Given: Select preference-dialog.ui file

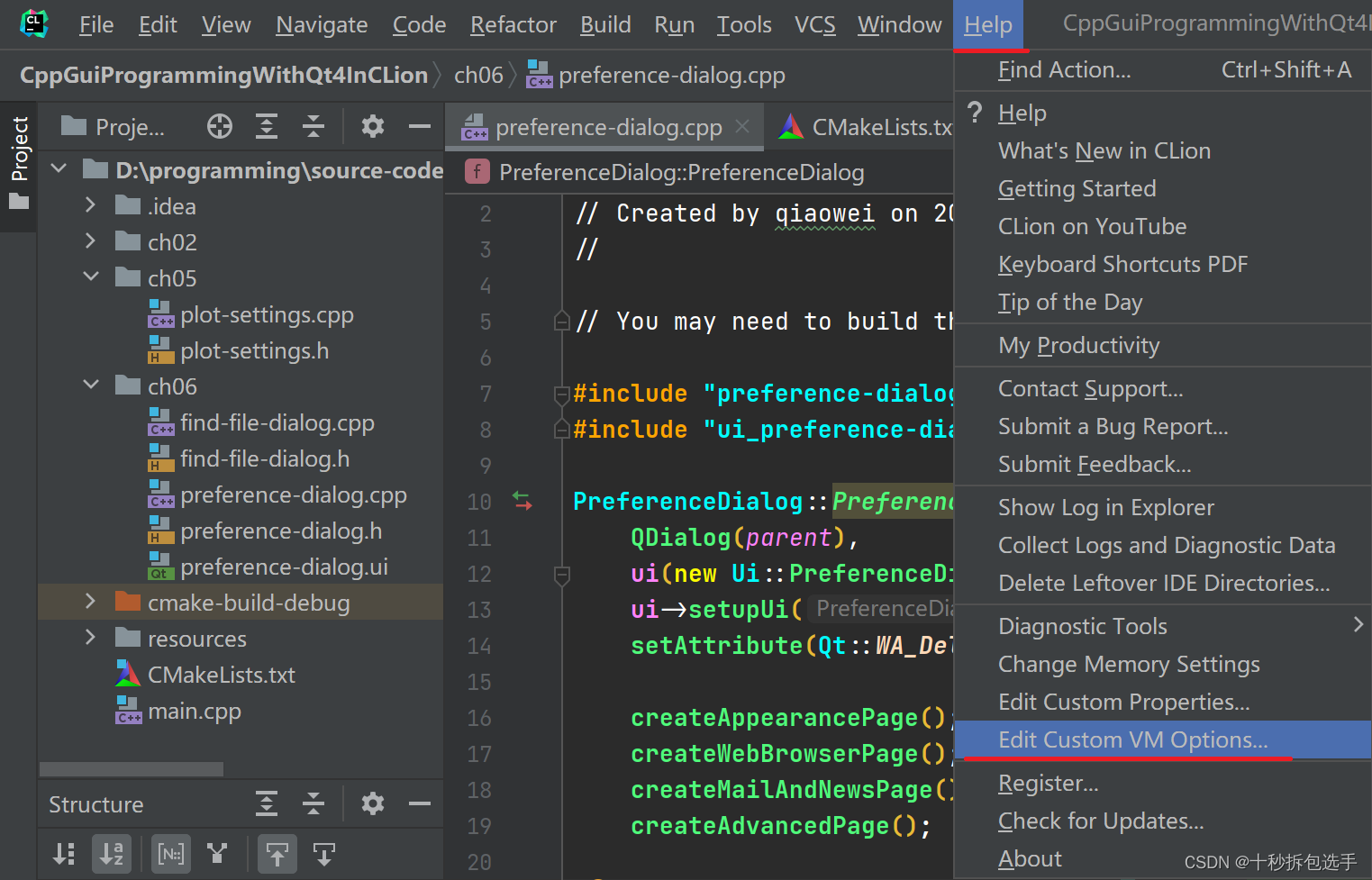Looking at the screenshot, I should 284,567.
